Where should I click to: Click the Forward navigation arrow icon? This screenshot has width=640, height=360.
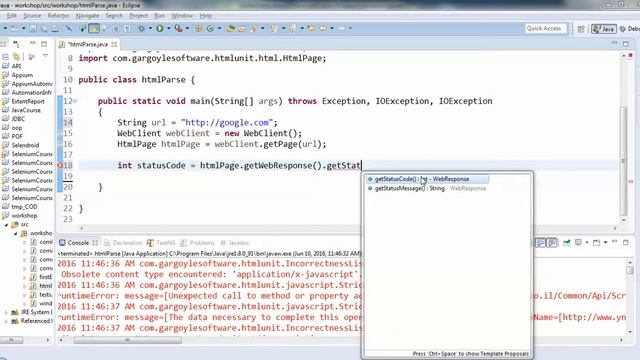341,28
